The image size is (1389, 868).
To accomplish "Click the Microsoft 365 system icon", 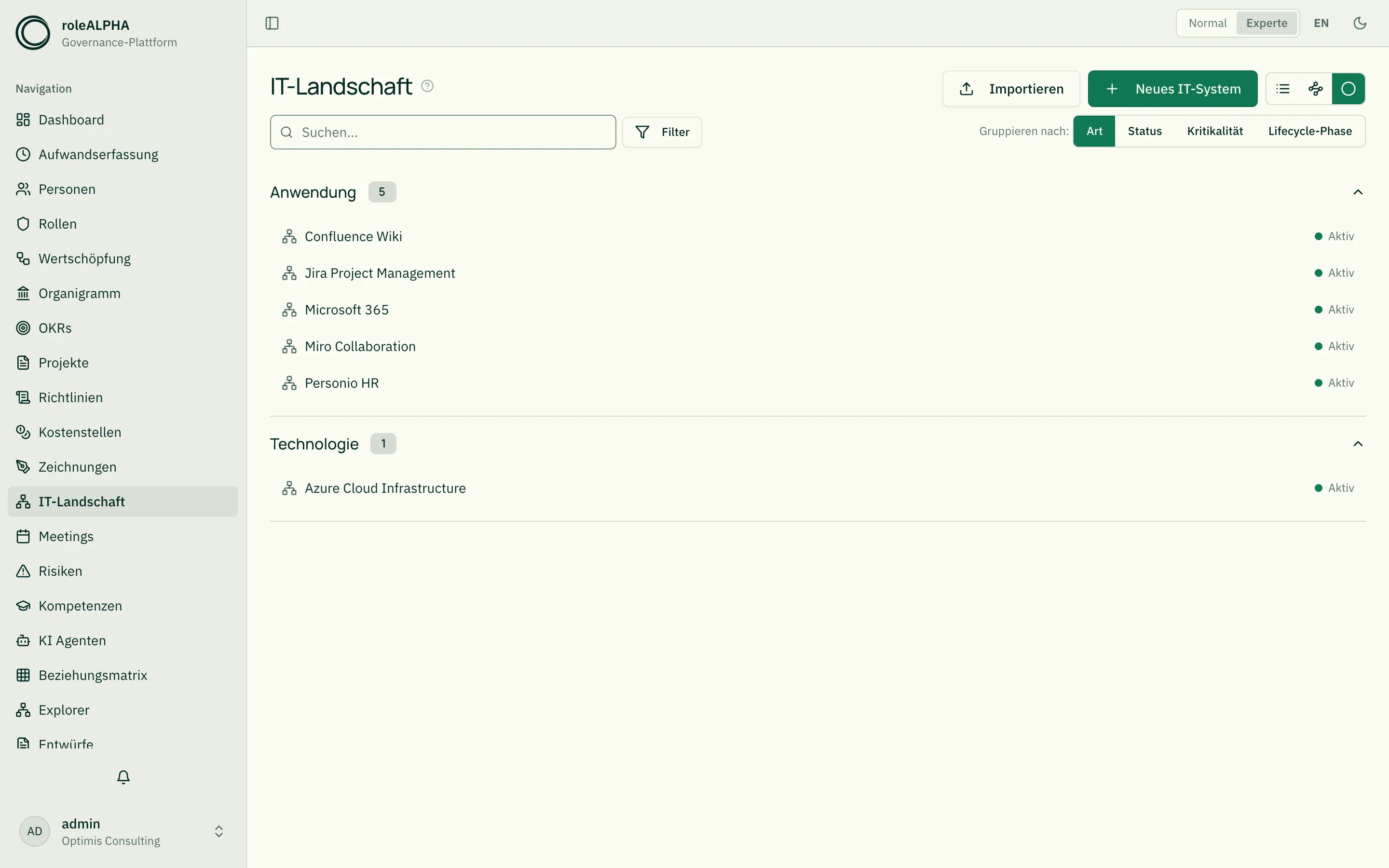I will (289, 310).
